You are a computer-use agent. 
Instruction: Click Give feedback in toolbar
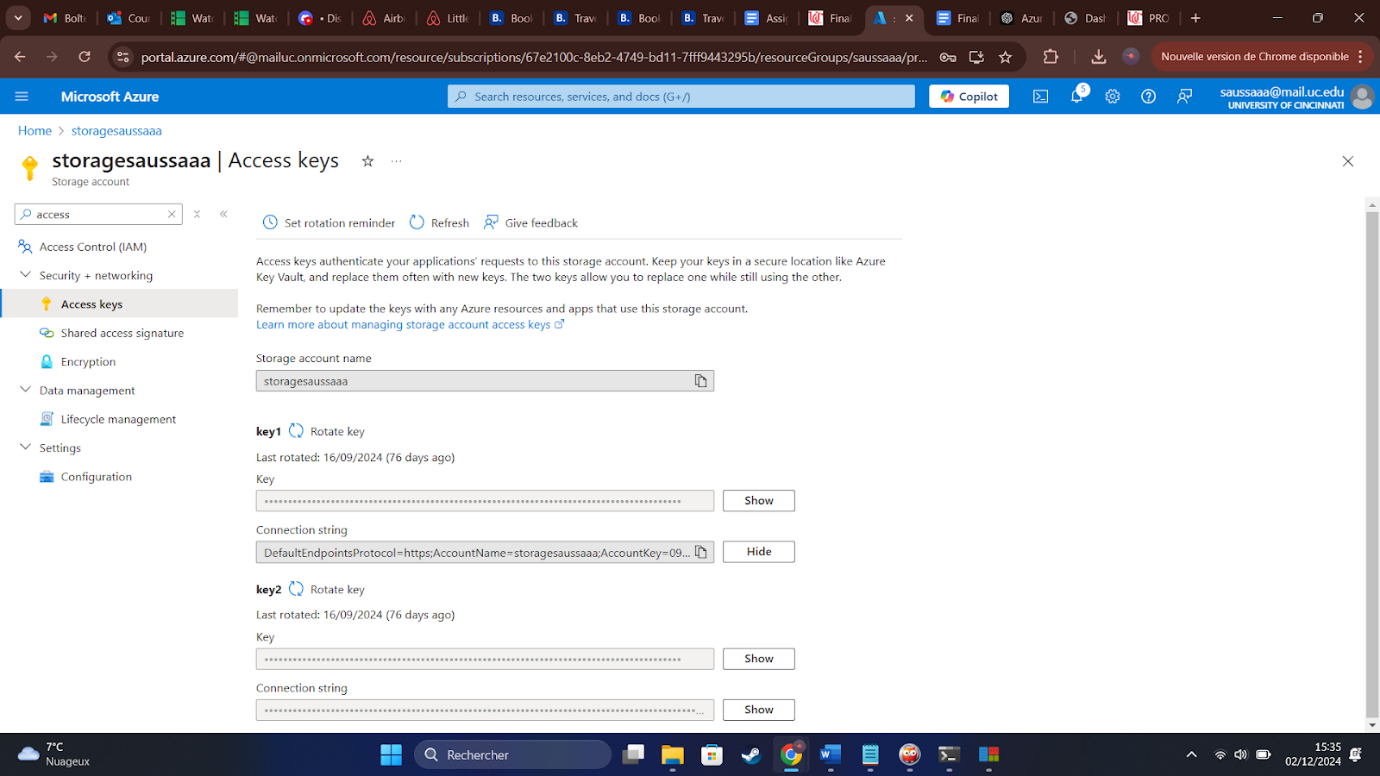(x=531, y=223)
